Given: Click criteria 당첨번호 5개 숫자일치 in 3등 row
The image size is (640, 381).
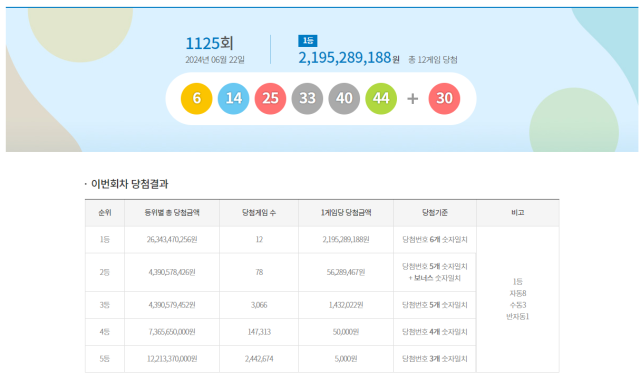Looking at the screenshot, I should [435, 305].
